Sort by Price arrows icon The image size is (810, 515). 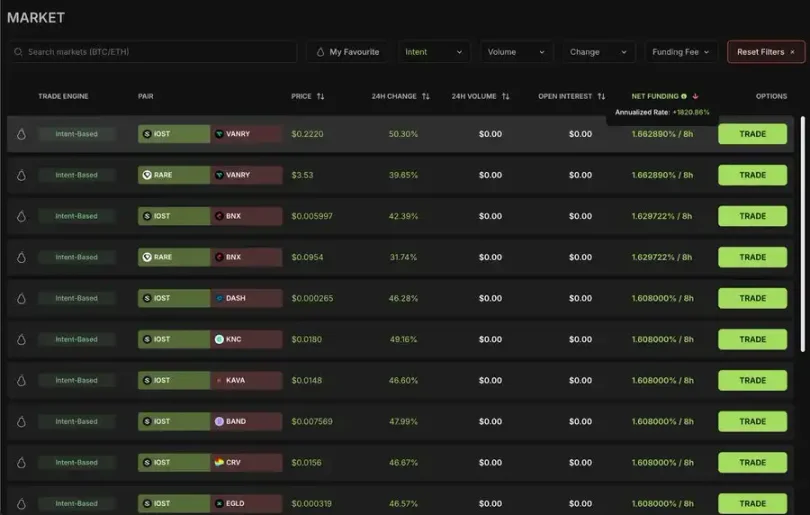coord(320,96)
